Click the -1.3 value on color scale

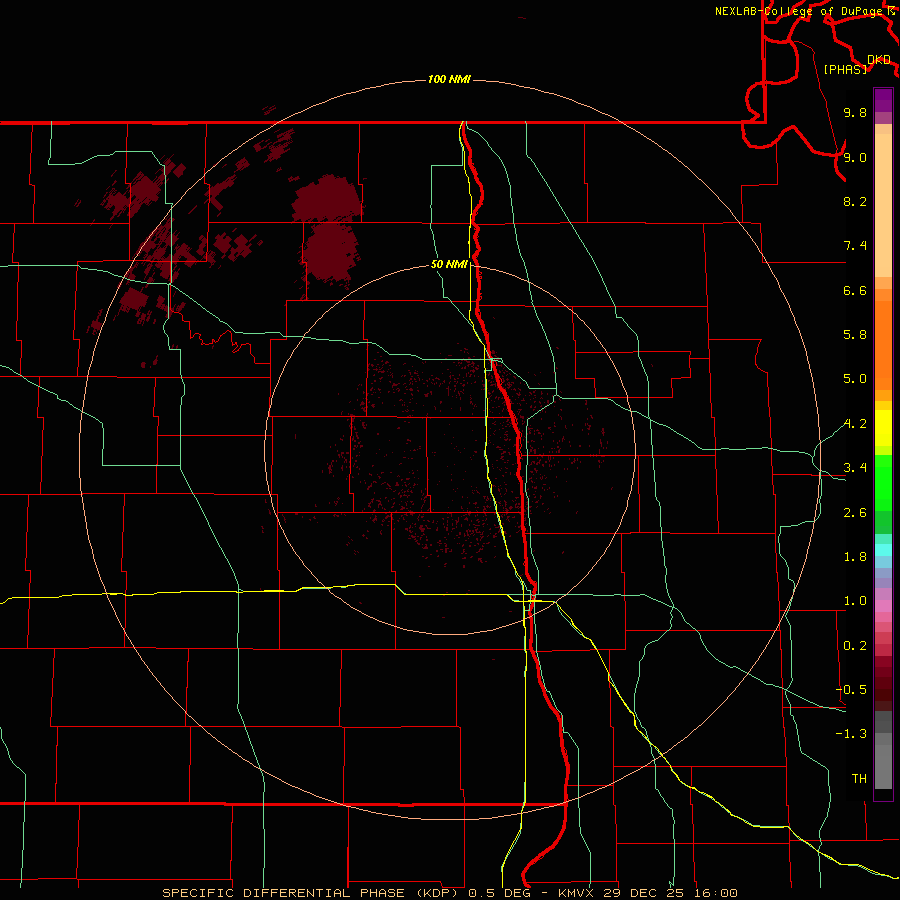pyautogui.click(x=851, y=734)
